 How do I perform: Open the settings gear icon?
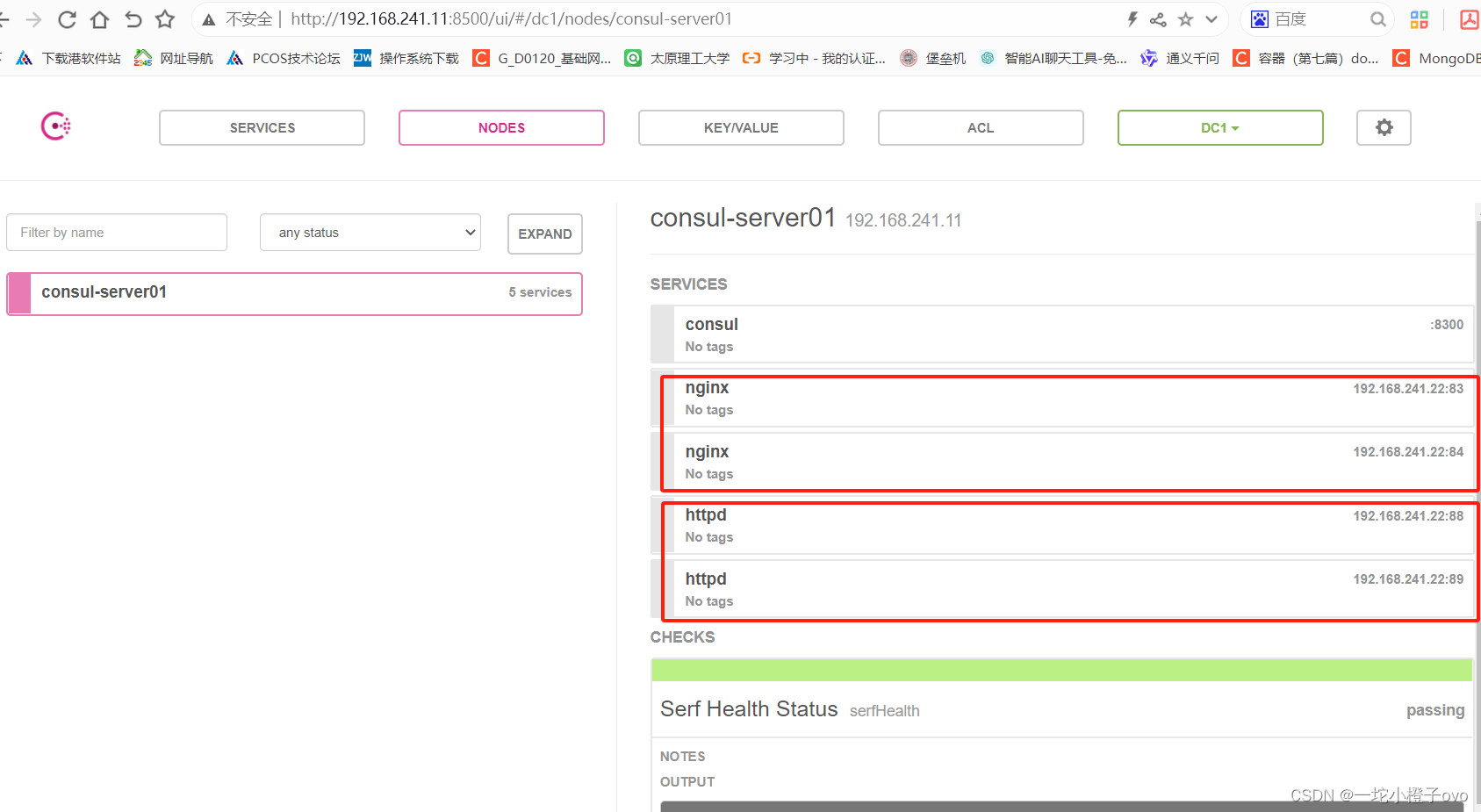pyautogui.click(x=1384, y=127)
